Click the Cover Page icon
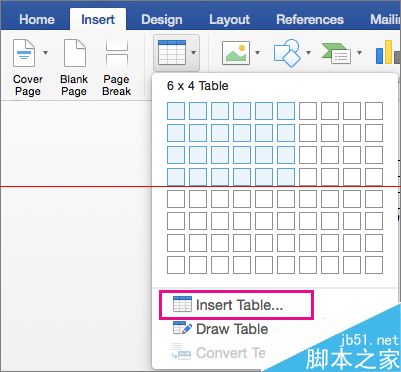401x372 pixels. pyautogui.click(x=24, y=53)
